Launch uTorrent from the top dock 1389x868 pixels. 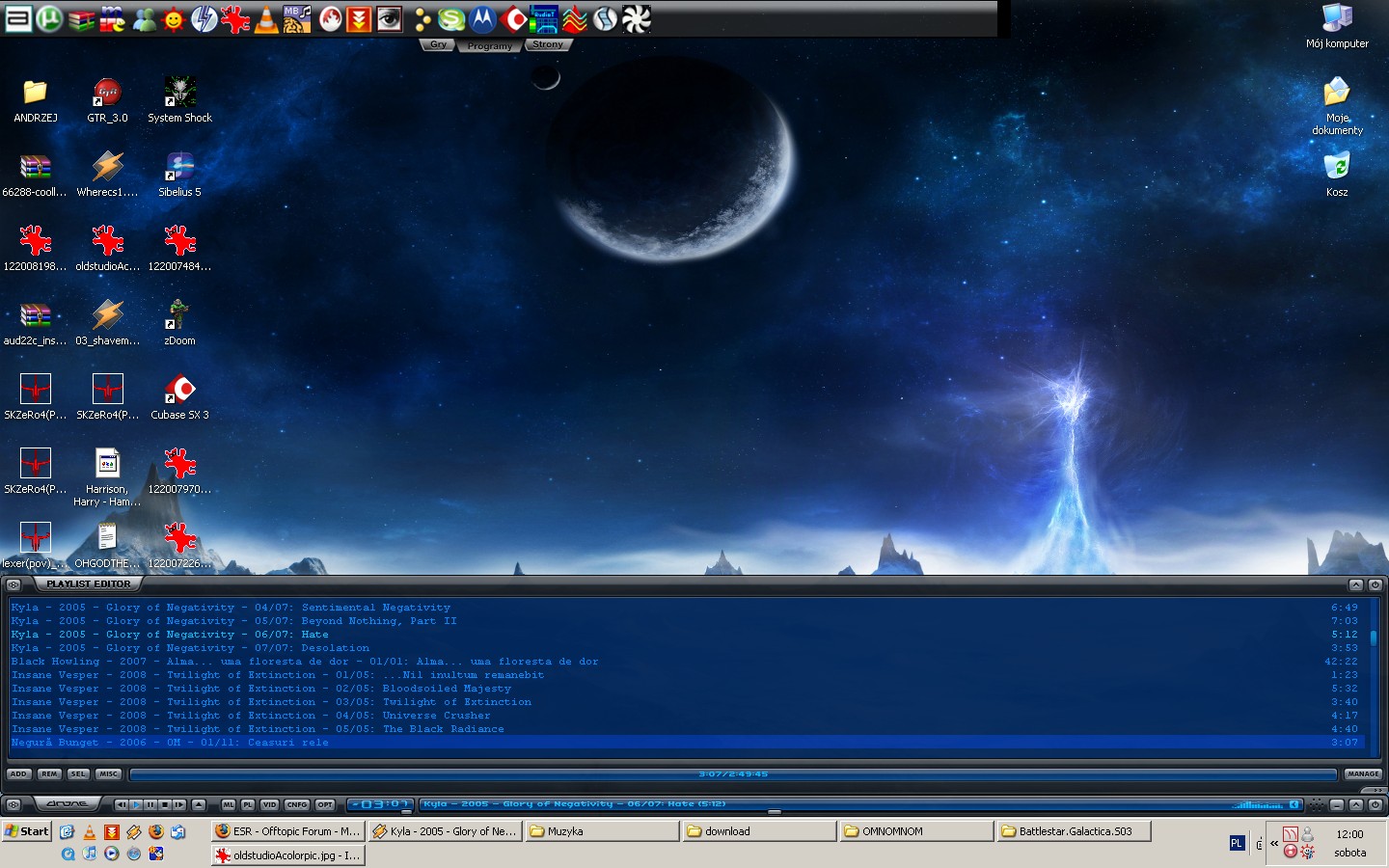(49, 18)
